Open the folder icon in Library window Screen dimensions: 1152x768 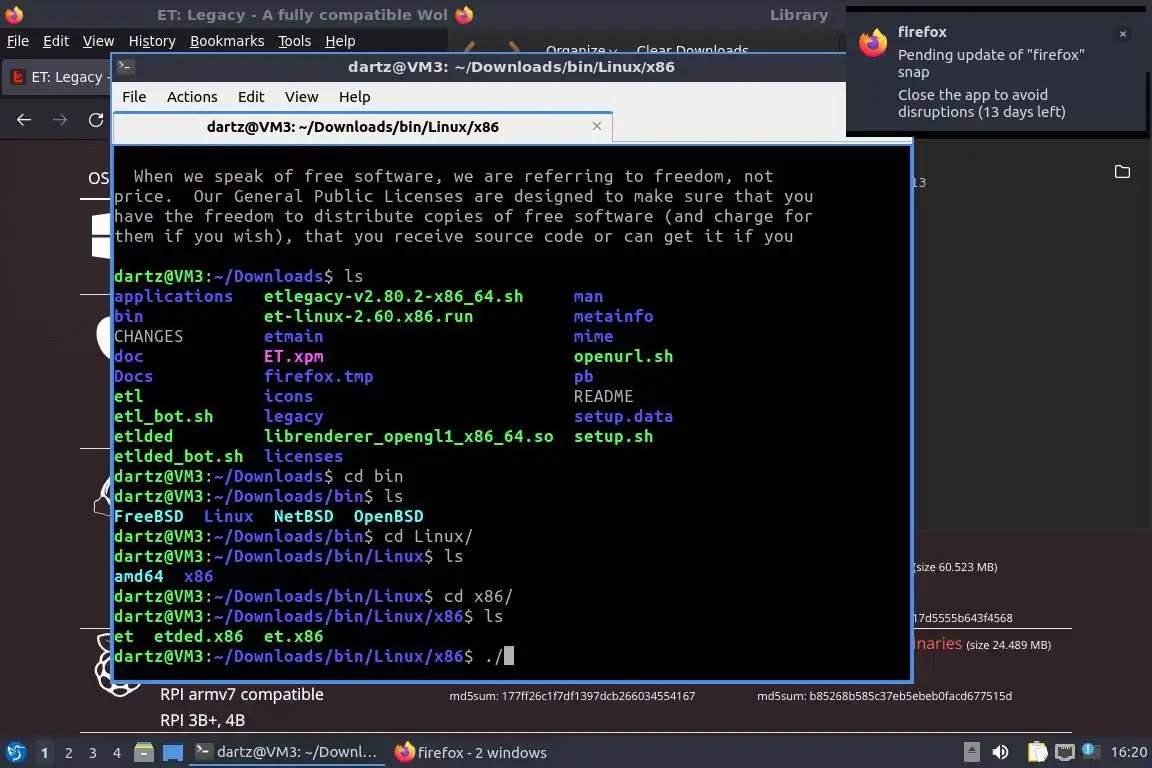[1122, 171]
